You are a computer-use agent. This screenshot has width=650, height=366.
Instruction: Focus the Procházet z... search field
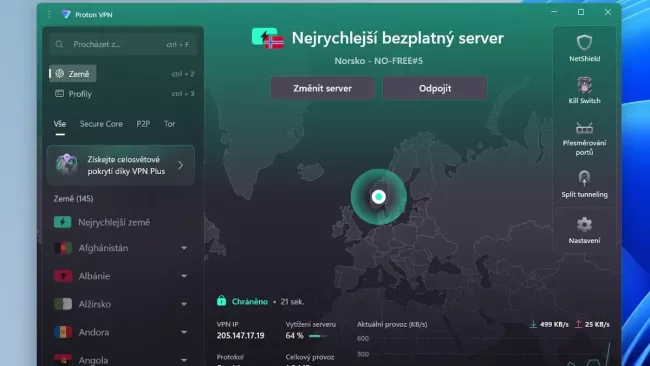click(123, 44)
